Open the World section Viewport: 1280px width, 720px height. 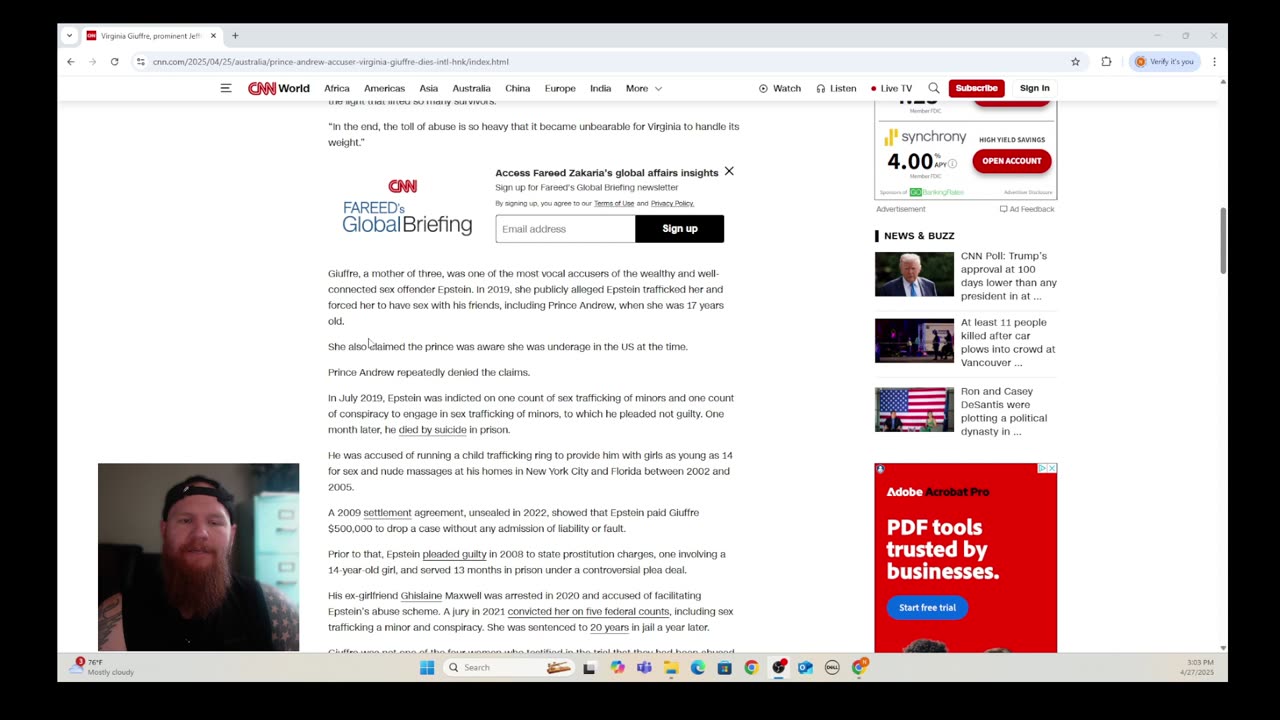pyautogui.click(x=294, y=88)
